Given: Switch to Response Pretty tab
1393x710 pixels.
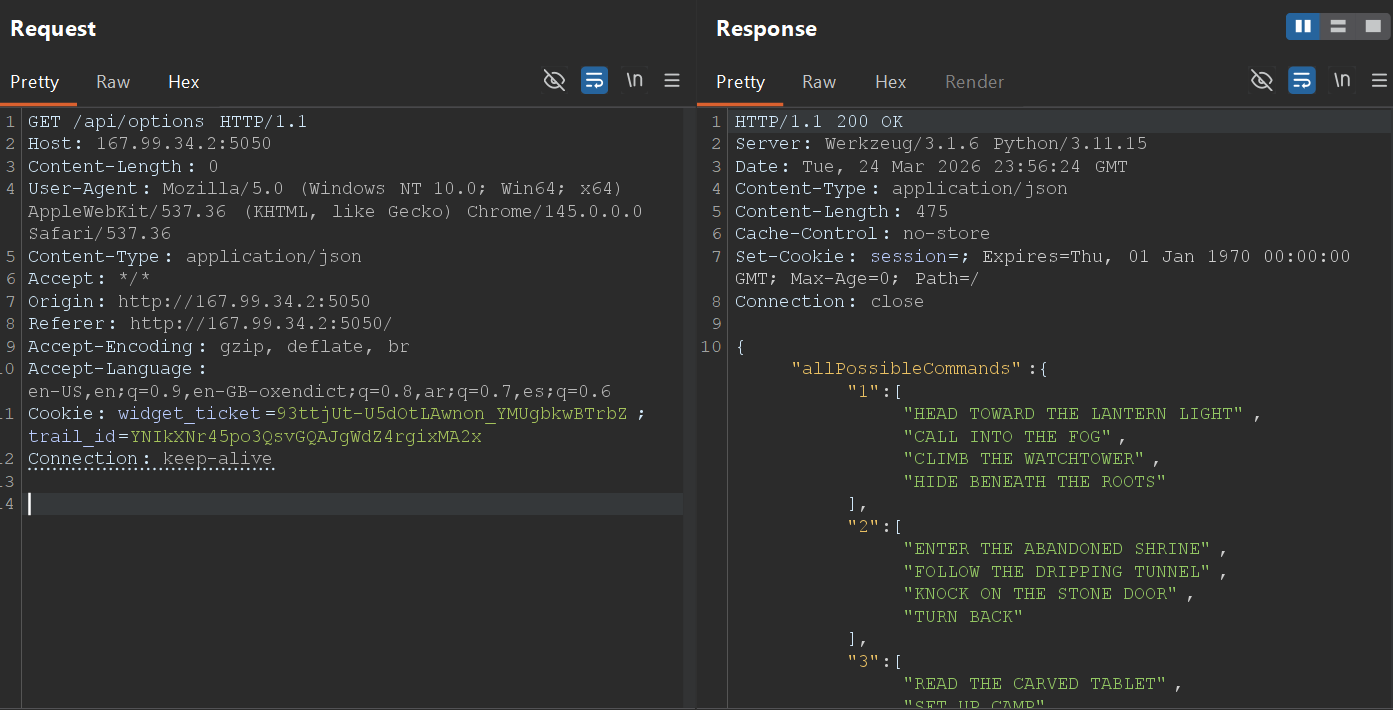Looking at the screenshot, I should click(741, 82).
